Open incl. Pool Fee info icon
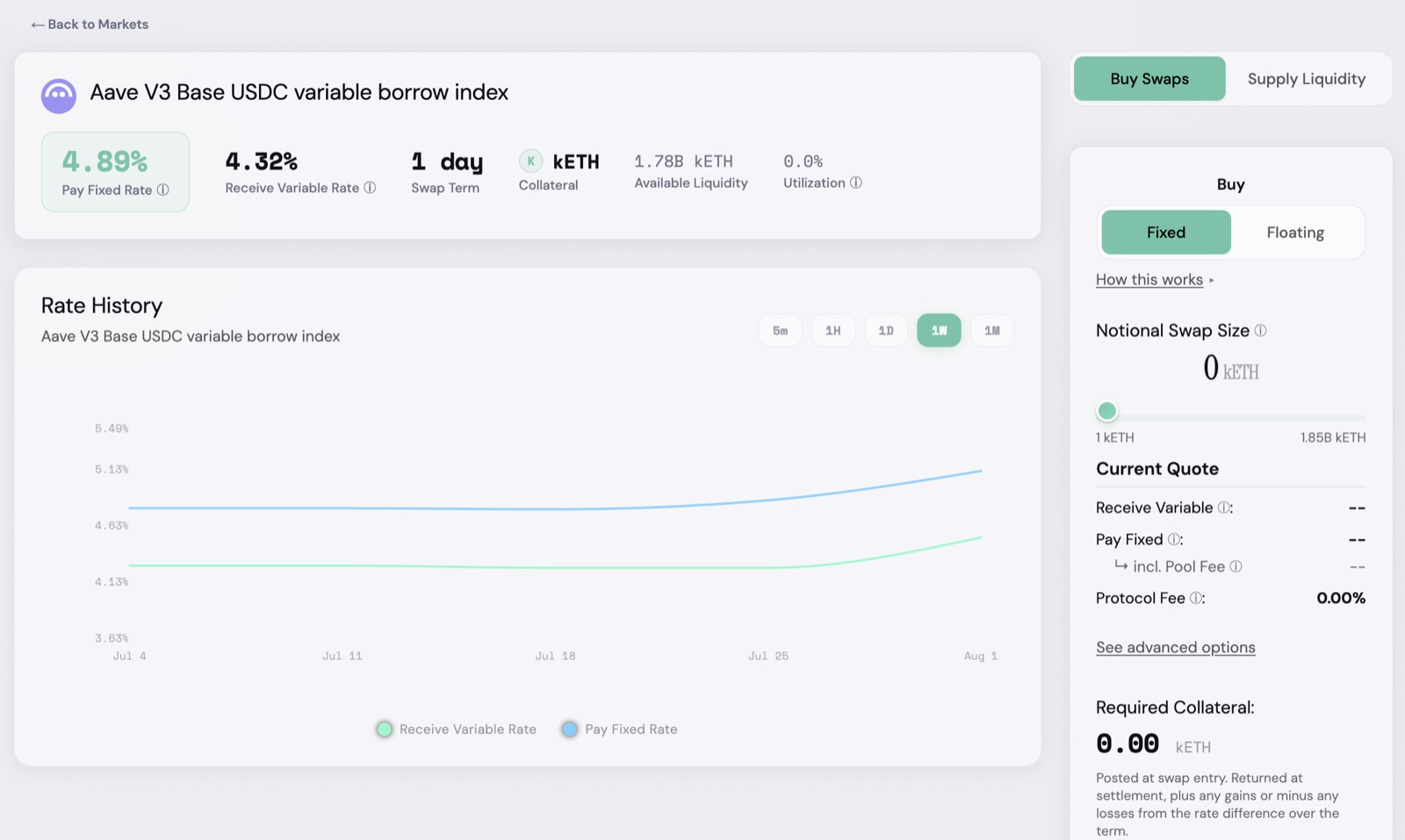Image resolution: width=1405 pixels, height=840 pixels. click(x=1236, y=566)
